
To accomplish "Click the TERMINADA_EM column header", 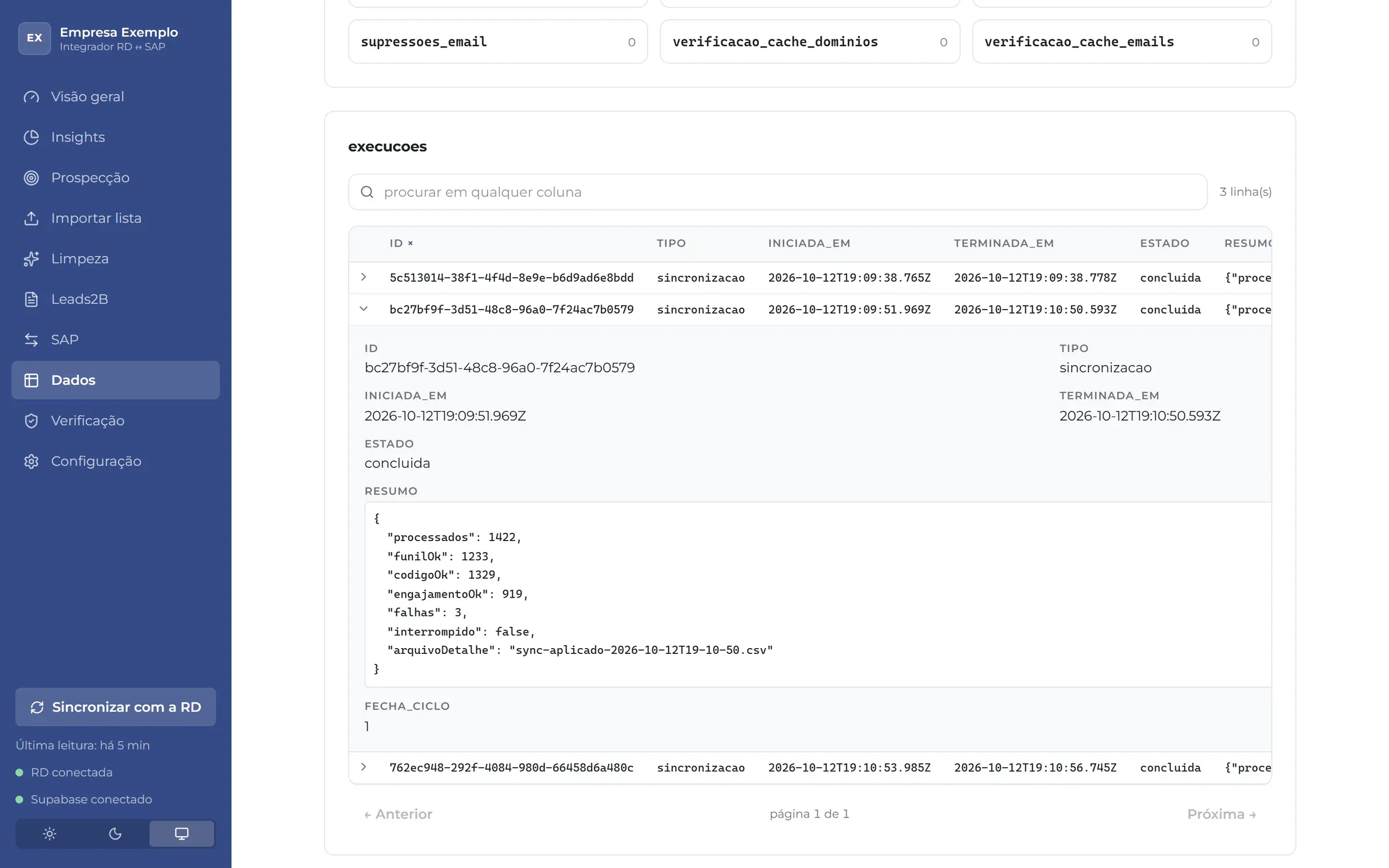I will point(1004,243).
